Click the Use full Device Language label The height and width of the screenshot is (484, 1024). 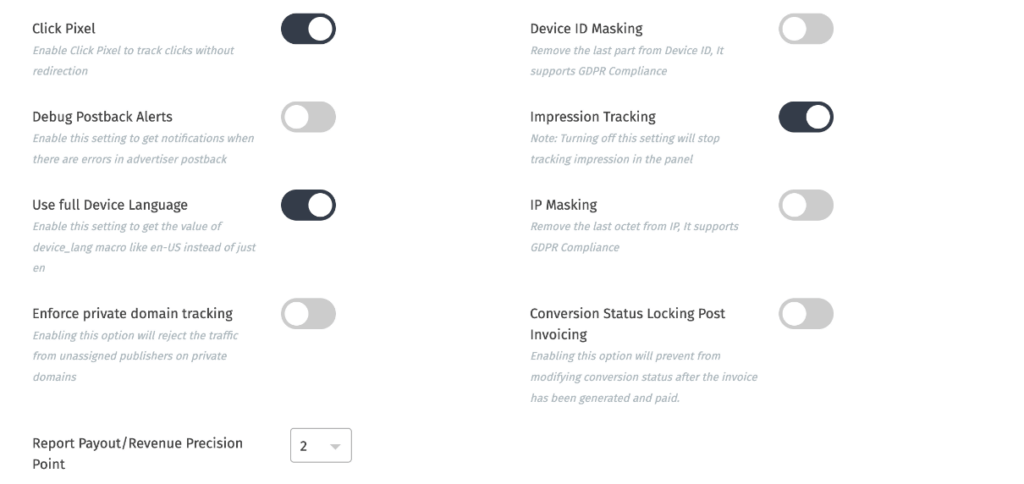click(x=110, y=205)
